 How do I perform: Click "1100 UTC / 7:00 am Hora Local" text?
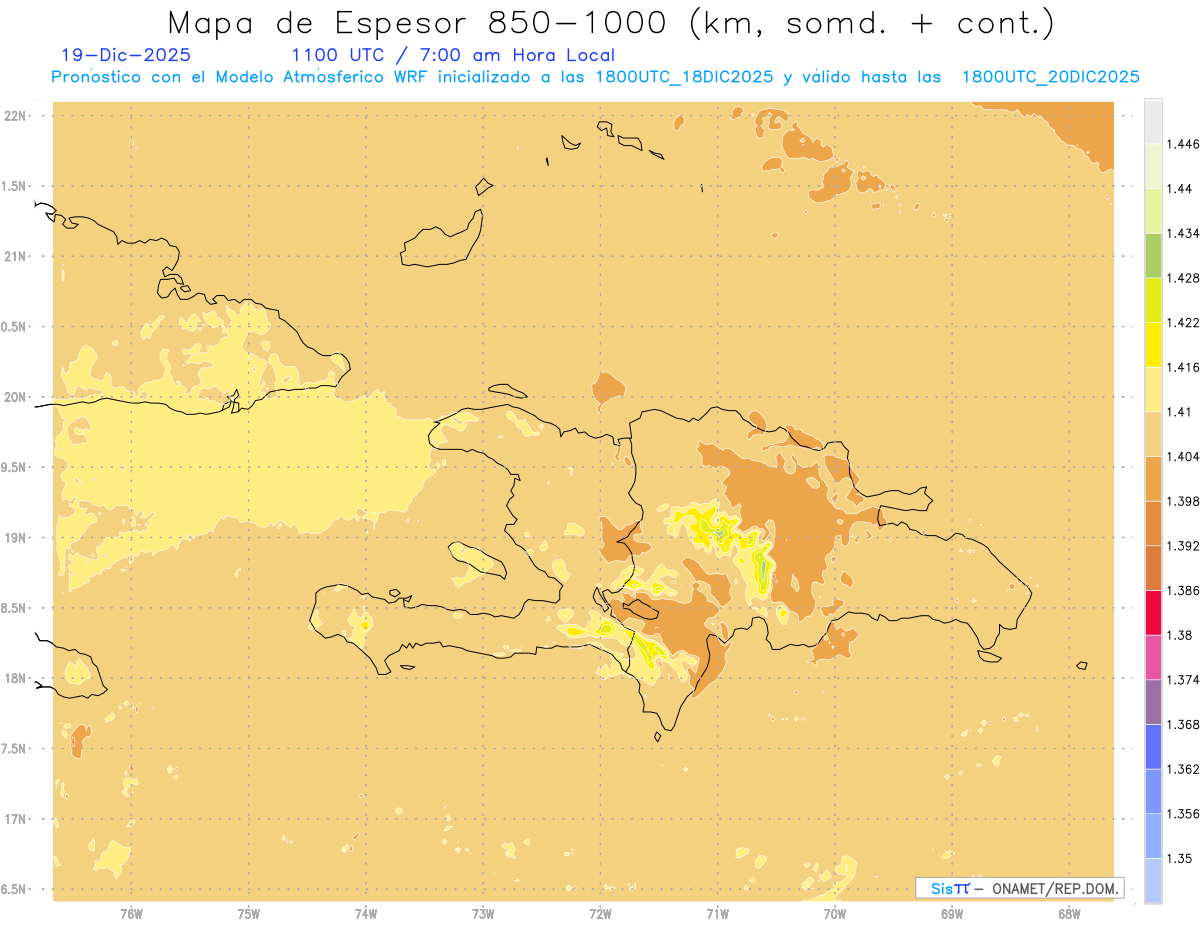click(453, 56)
